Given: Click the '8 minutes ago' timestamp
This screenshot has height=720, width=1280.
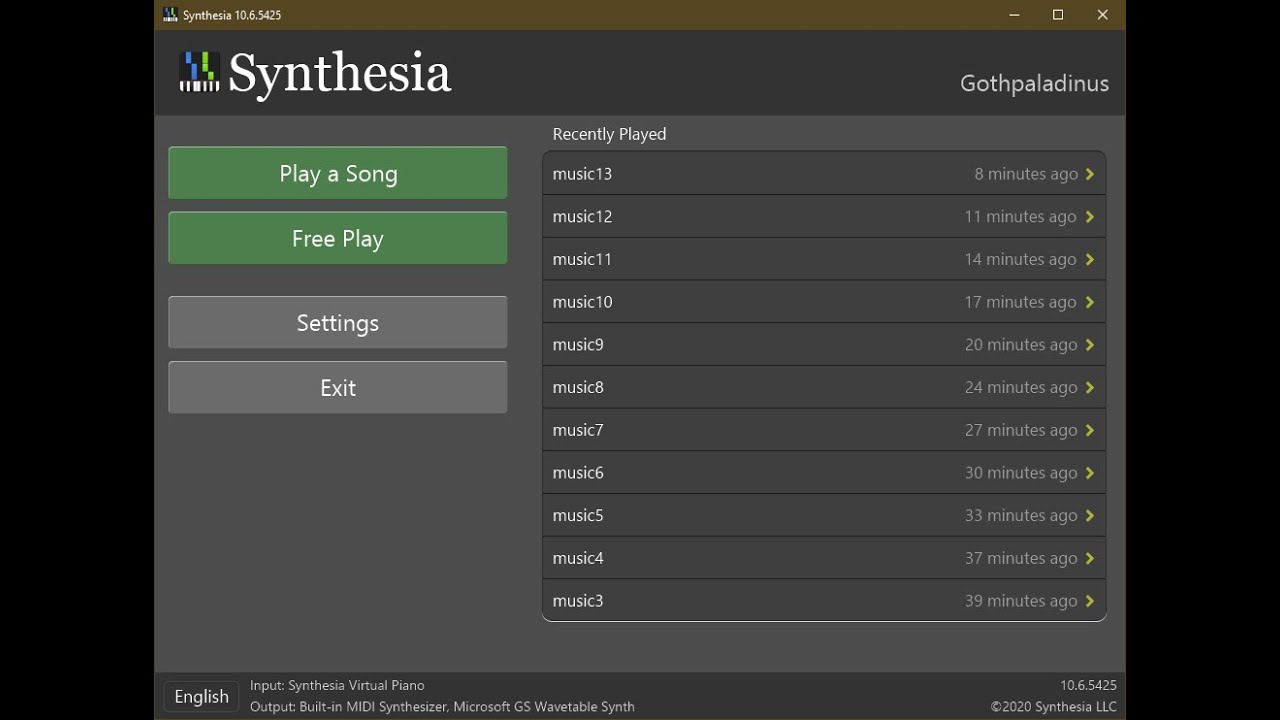Looking at the screenshot, I should tap(1026, 174).
